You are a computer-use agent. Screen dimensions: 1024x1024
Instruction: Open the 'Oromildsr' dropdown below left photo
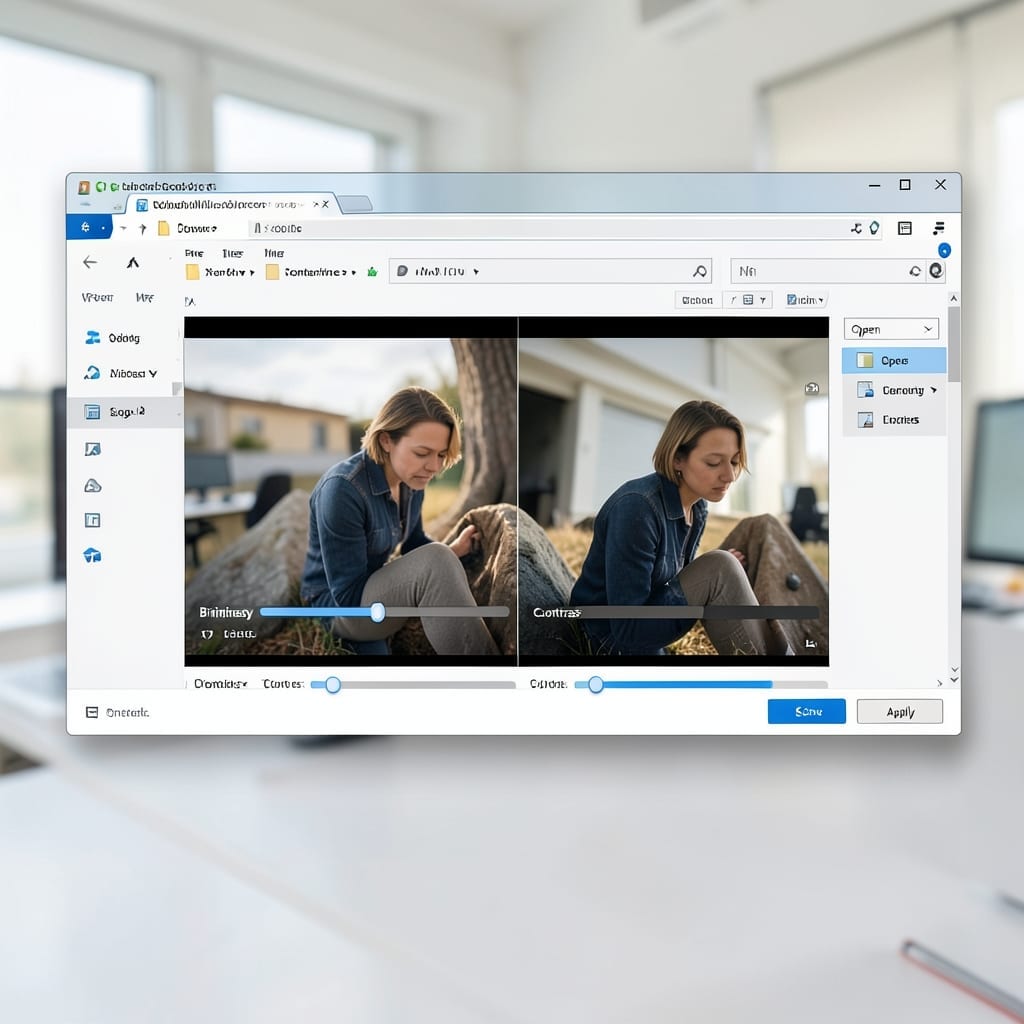pyautogui.click(x=220, y=684)
